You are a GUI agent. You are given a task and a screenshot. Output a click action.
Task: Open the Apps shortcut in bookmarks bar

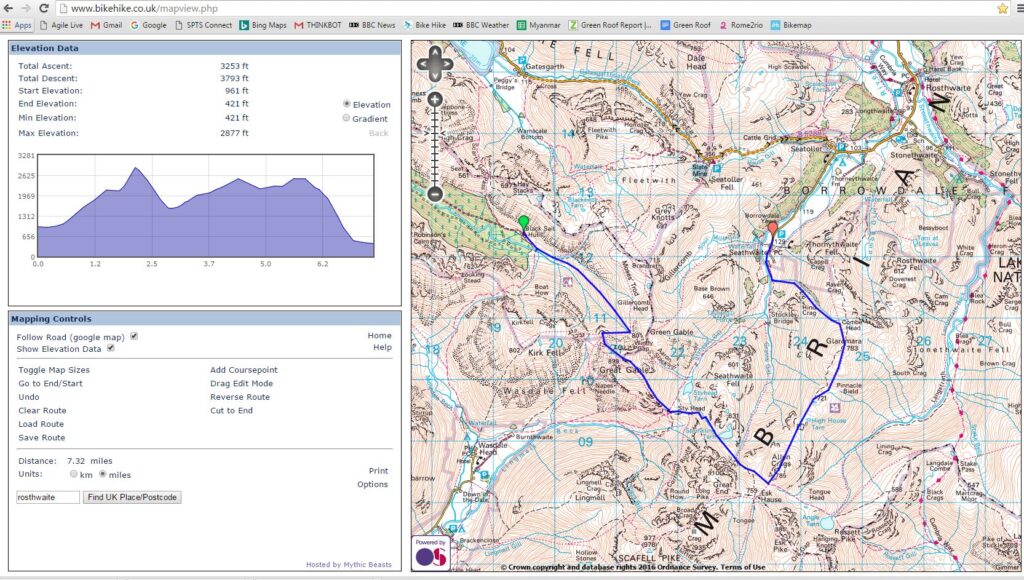coord(17,24)
